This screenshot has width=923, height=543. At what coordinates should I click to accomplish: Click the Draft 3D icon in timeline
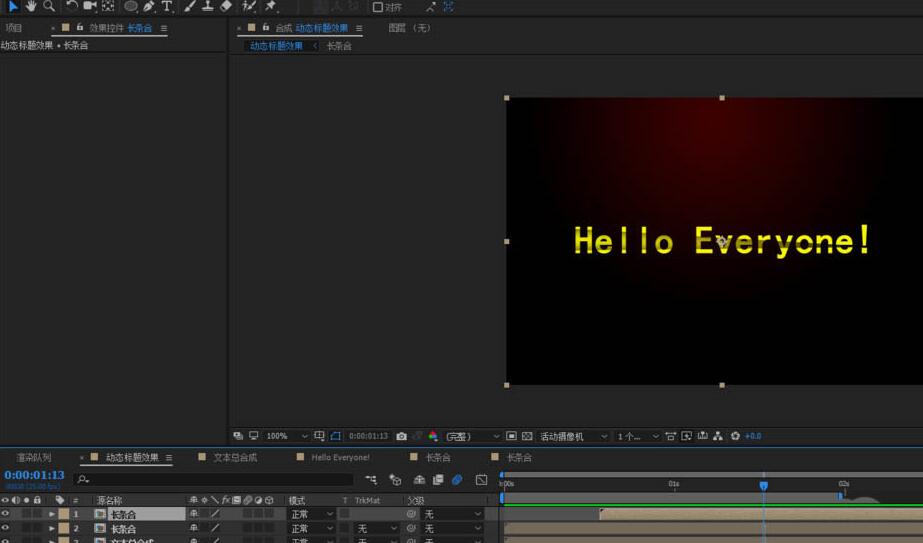(395, 480)
